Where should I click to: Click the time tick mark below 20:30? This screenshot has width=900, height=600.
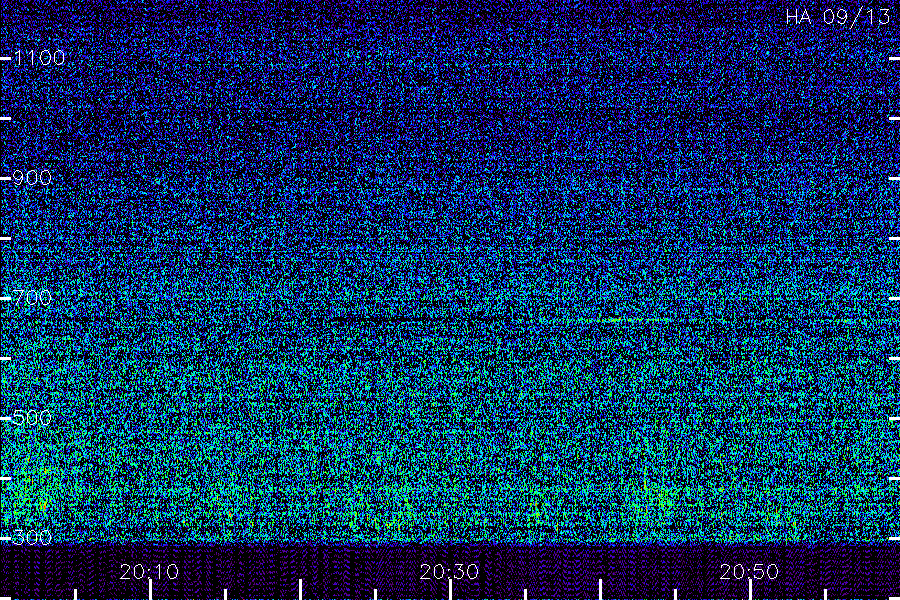(451, 590)
